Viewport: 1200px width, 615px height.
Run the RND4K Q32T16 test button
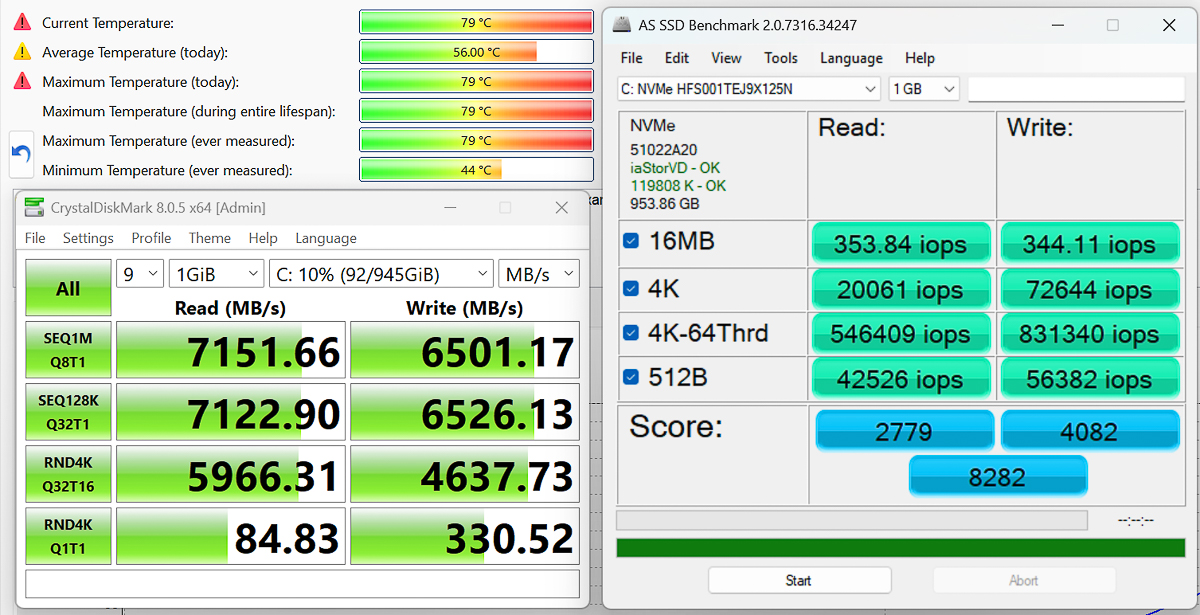click(68, 475)
